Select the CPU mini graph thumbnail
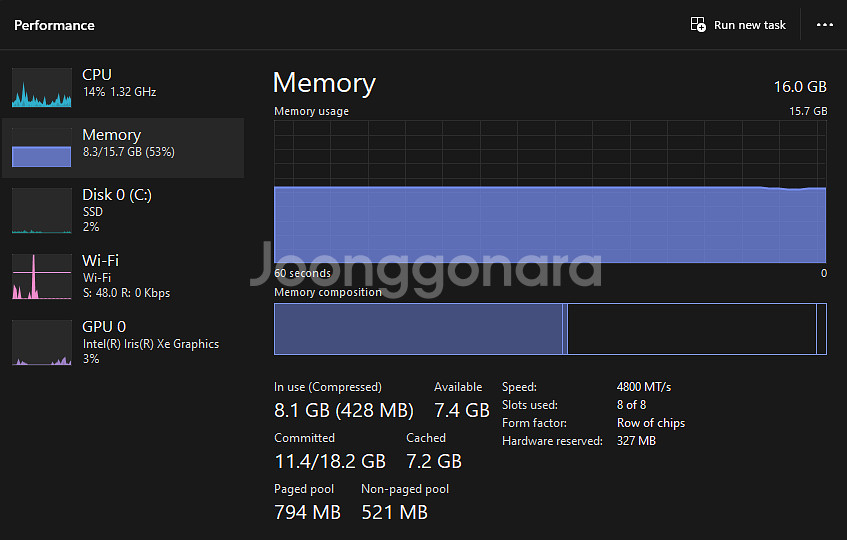847x540 pixels. tap(42, 88)
